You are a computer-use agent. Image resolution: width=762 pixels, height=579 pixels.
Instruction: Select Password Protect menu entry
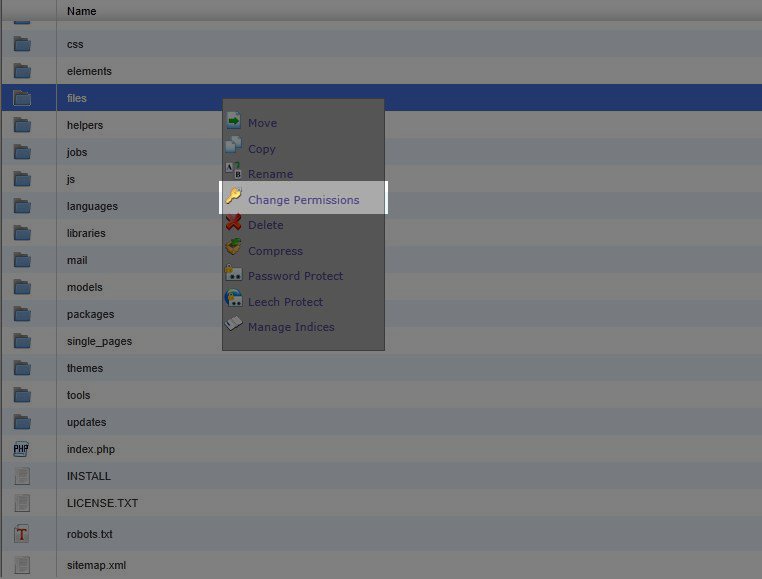click(295, 276)
